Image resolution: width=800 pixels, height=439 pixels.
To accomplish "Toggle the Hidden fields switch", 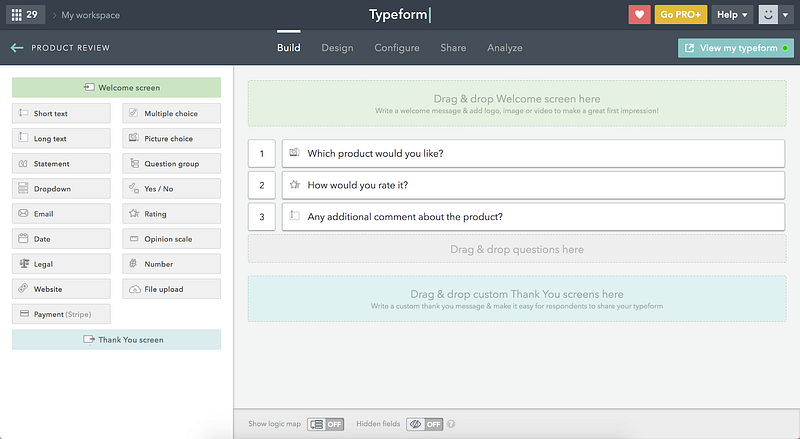I will tap(424, 424).
